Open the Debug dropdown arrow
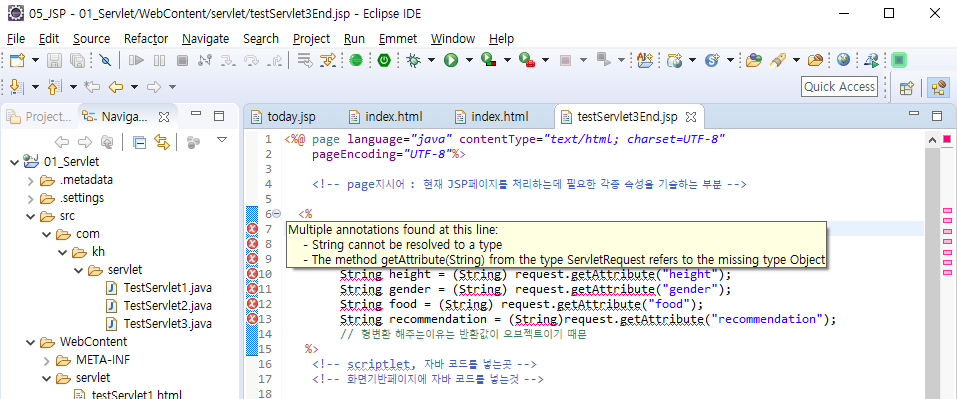 point(431,60)
